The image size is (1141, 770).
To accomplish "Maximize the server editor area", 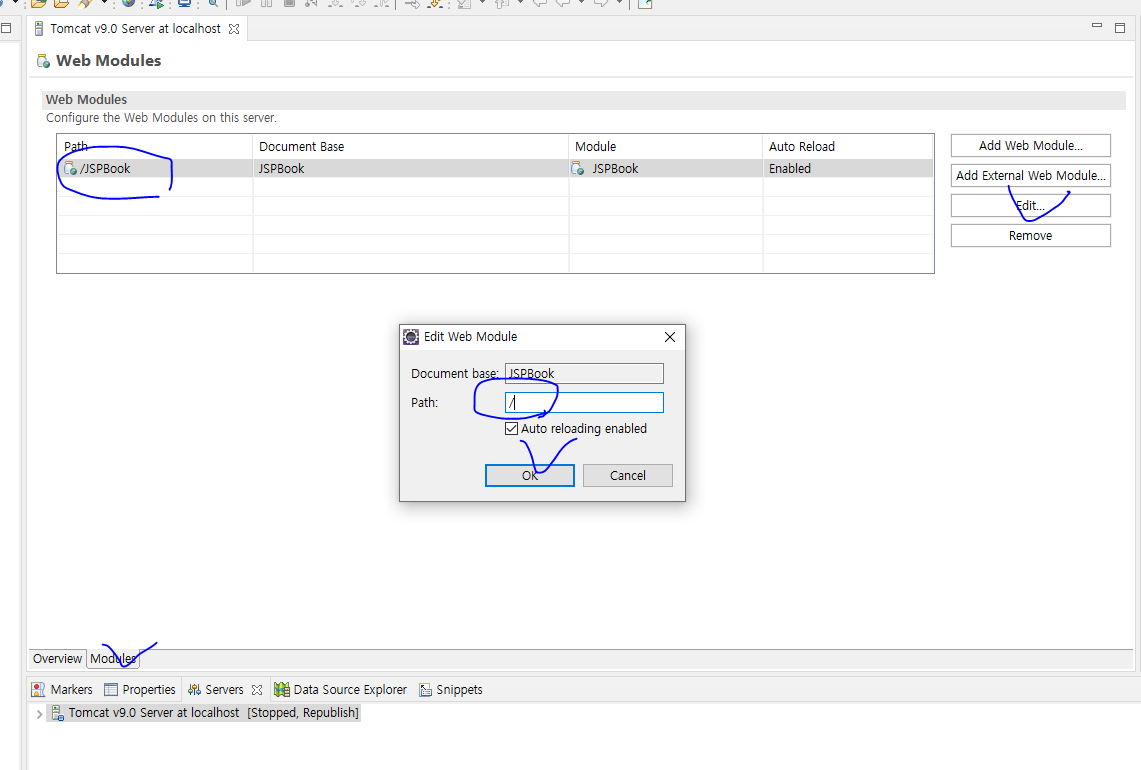I will click(x=1120, y=28).
